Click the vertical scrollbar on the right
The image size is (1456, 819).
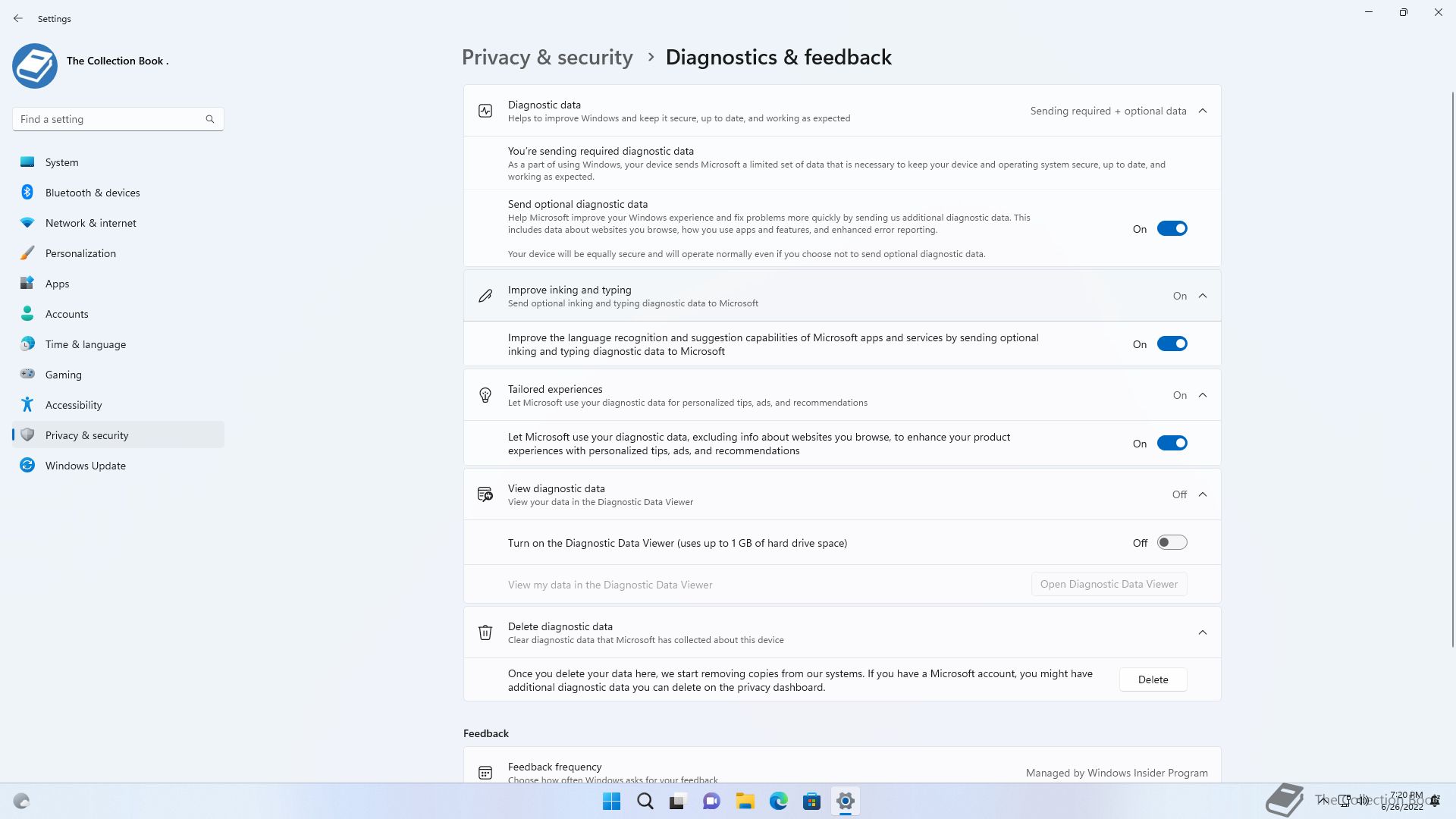click(x=1452, y=369)
